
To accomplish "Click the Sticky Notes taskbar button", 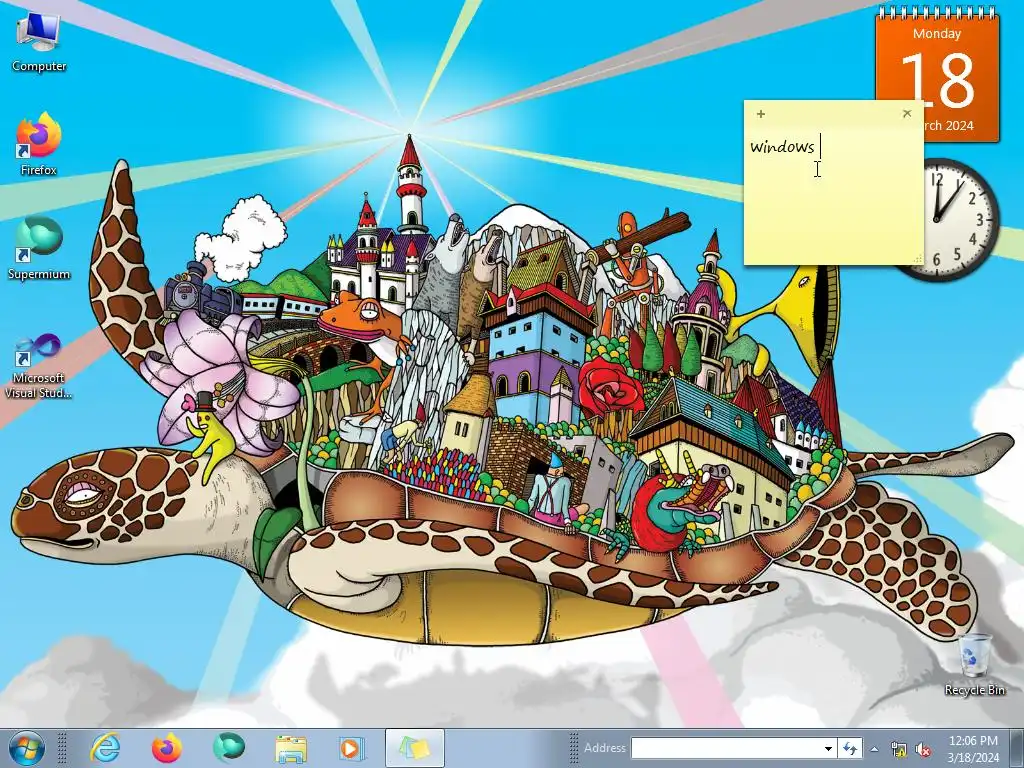I will (x=415, y=748).
